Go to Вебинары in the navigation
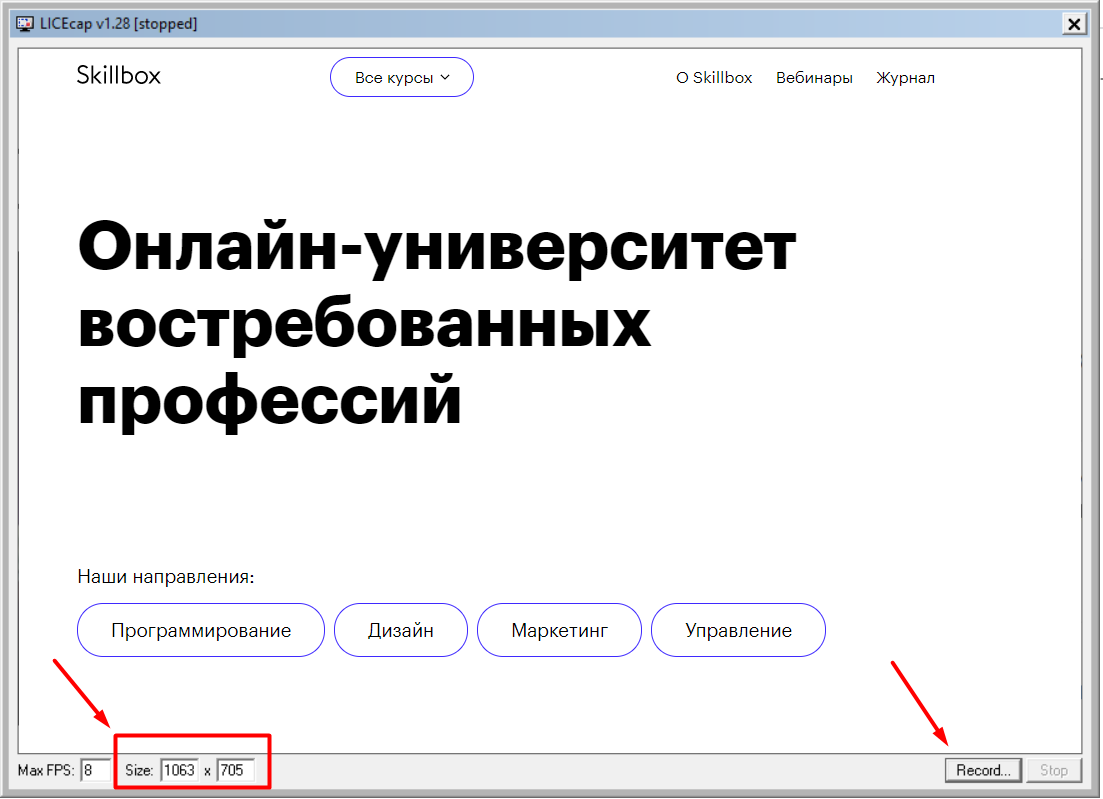Viewport: 1103px width, 799px height. tap(814, 77)
